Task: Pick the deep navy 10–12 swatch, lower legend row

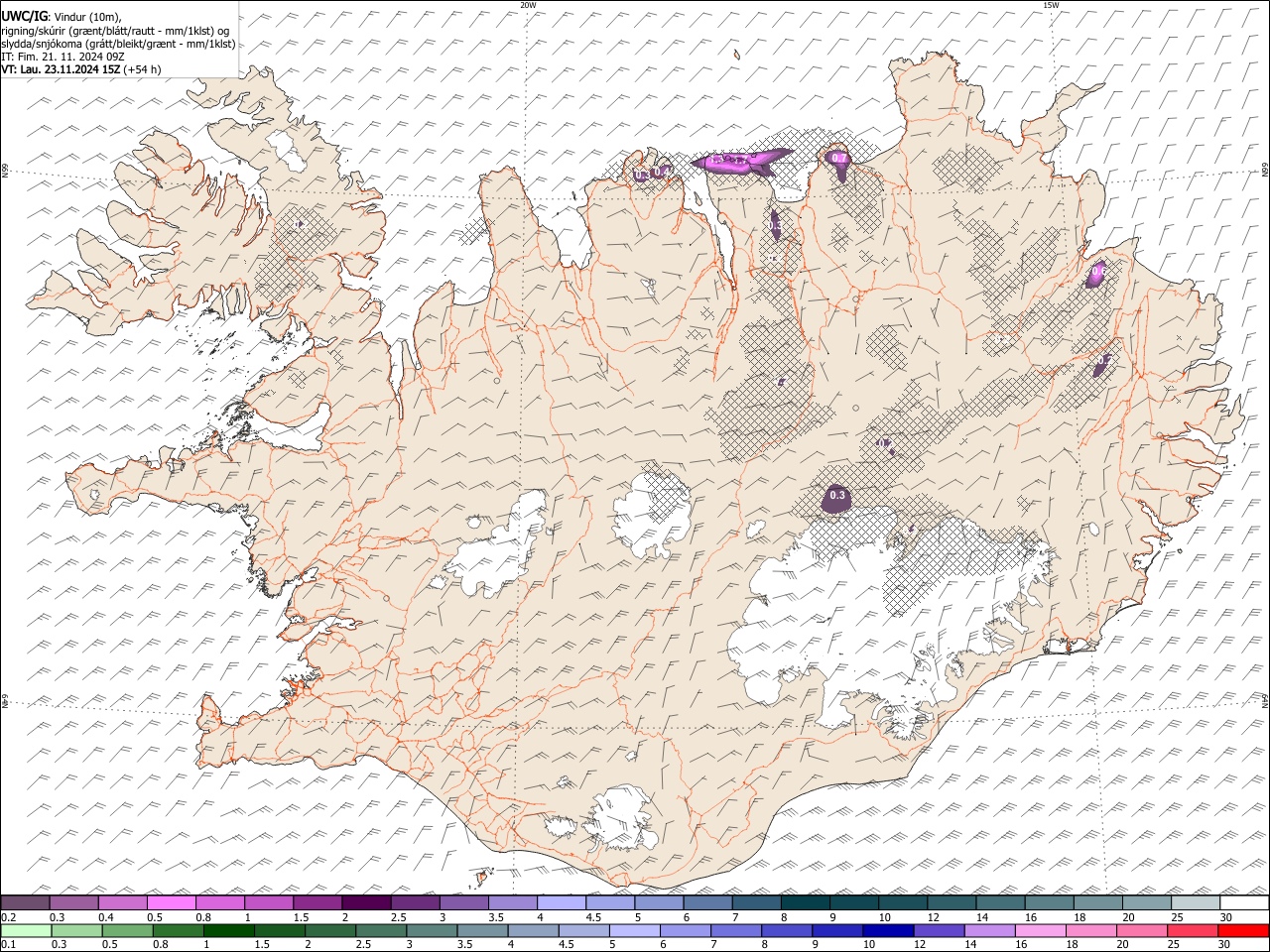Action: [888, 930]
